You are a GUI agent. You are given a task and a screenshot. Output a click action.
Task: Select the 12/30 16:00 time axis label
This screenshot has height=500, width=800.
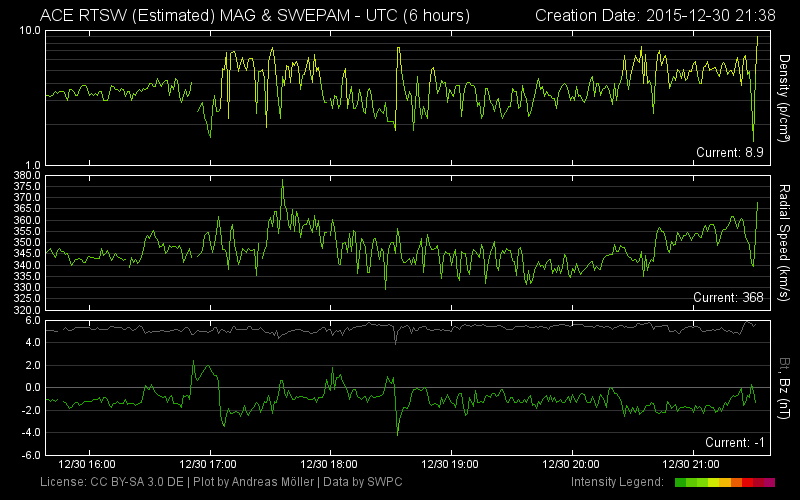(x=86, y=465)
